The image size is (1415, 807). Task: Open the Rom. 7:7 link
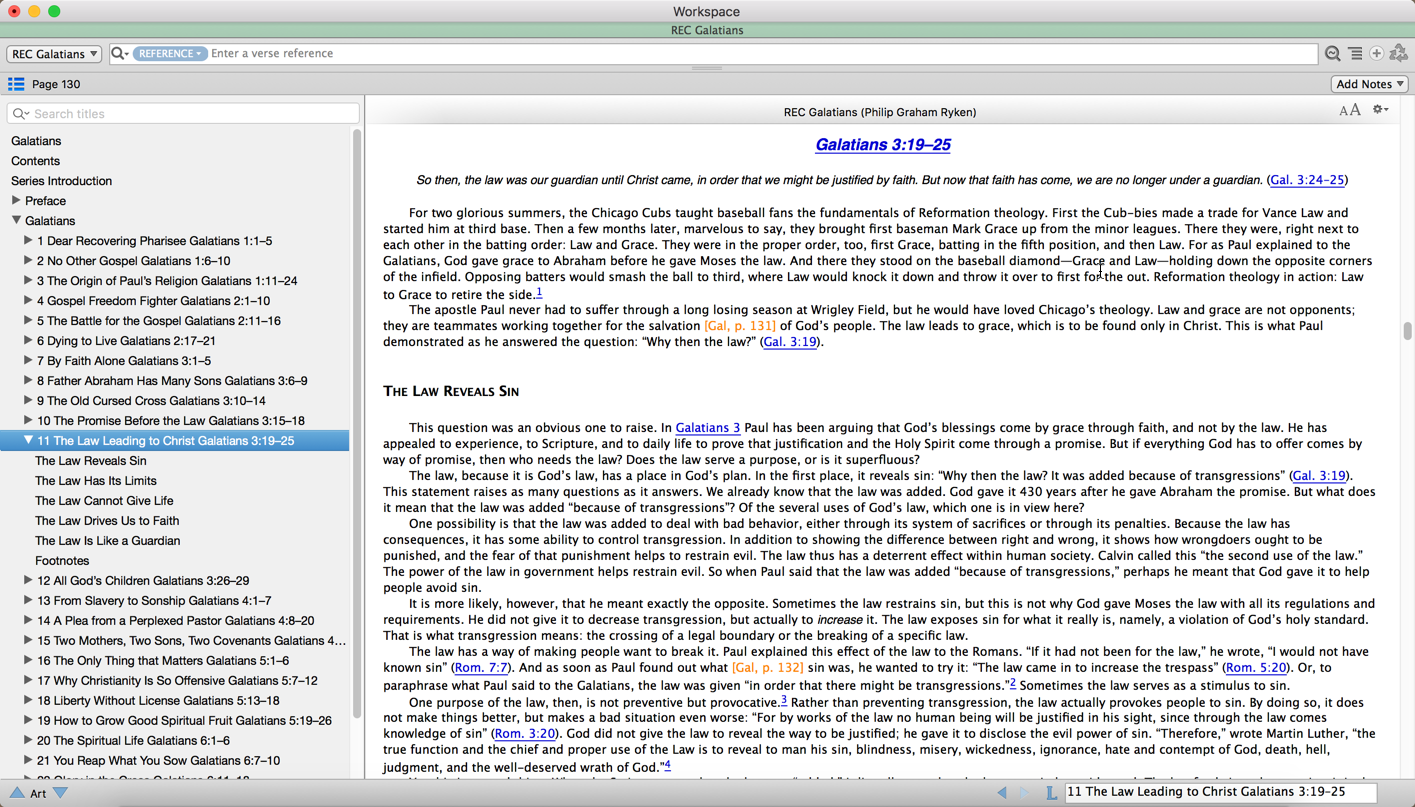click(481, 668)
